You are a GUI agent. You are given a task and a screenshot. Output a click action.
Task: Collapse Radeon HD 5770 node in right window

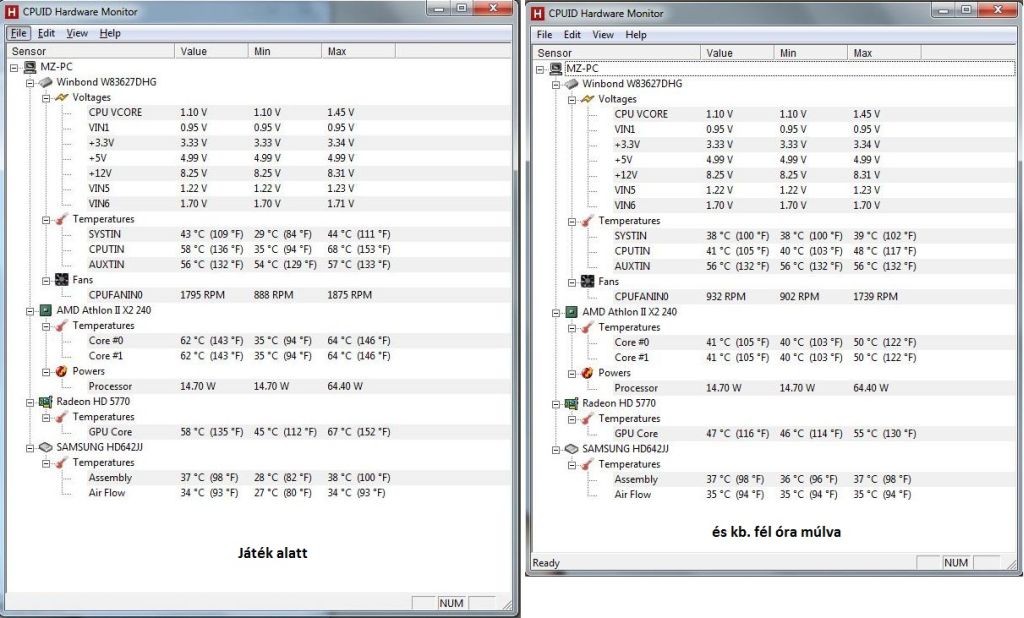[x=556, y=404]
